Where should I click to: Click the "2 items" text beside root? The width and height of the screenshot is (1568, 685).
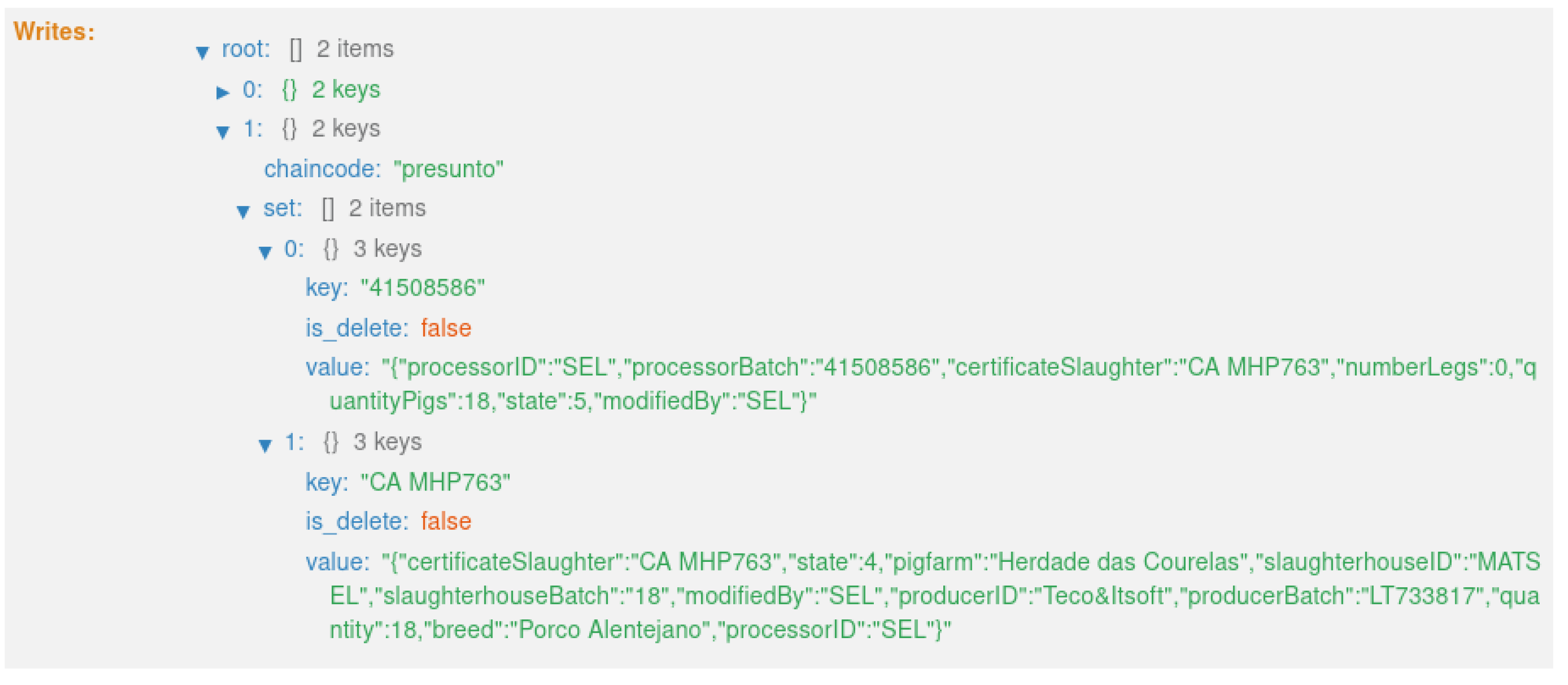355,49
